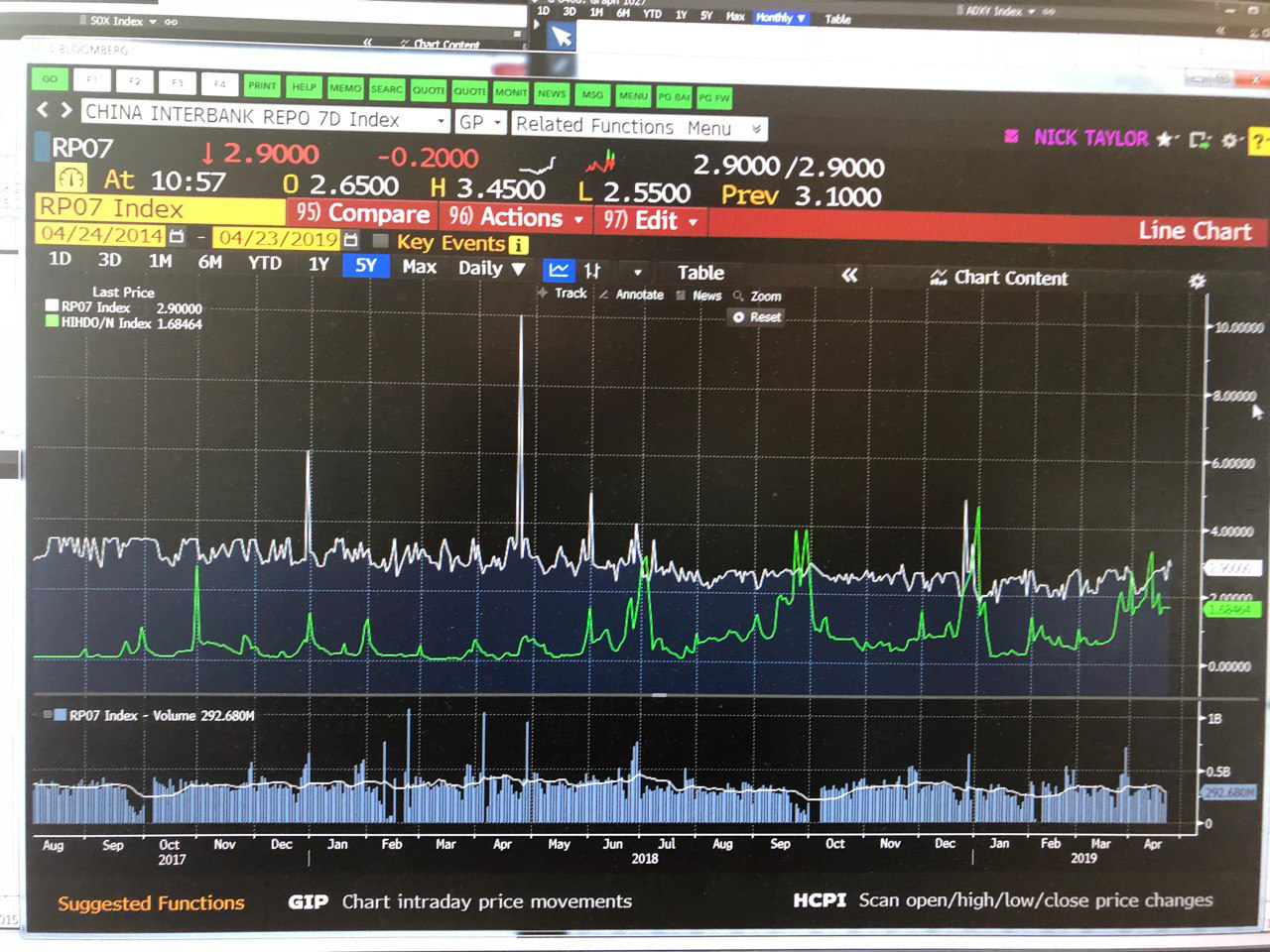Click the green MENU key
Image resolution: width=1270 pixels, height=952 pixels.
pos(633,96)
